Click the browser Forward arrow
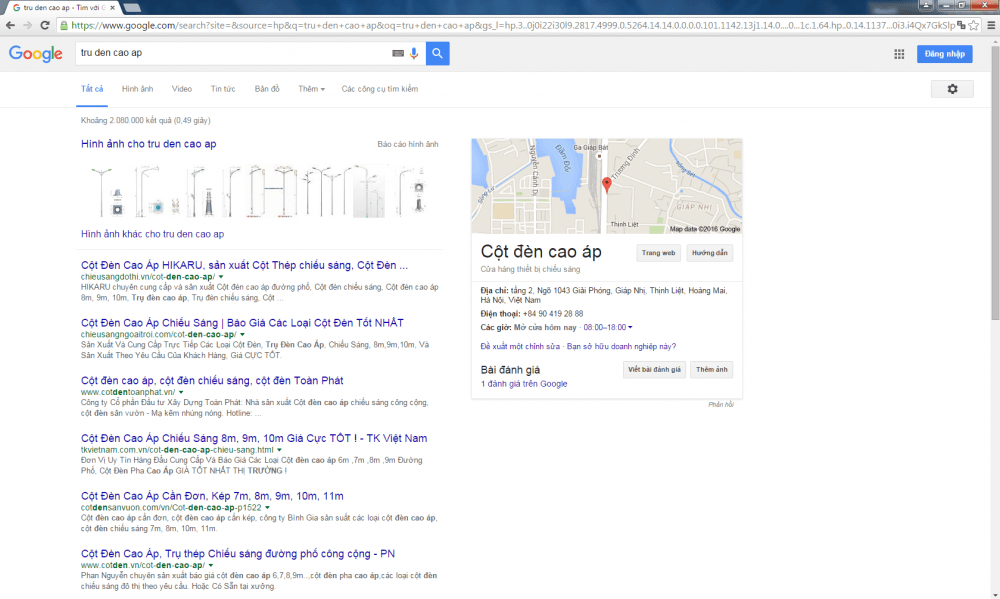The width and height of the screenshot is (1000, 599). point(27,26)
